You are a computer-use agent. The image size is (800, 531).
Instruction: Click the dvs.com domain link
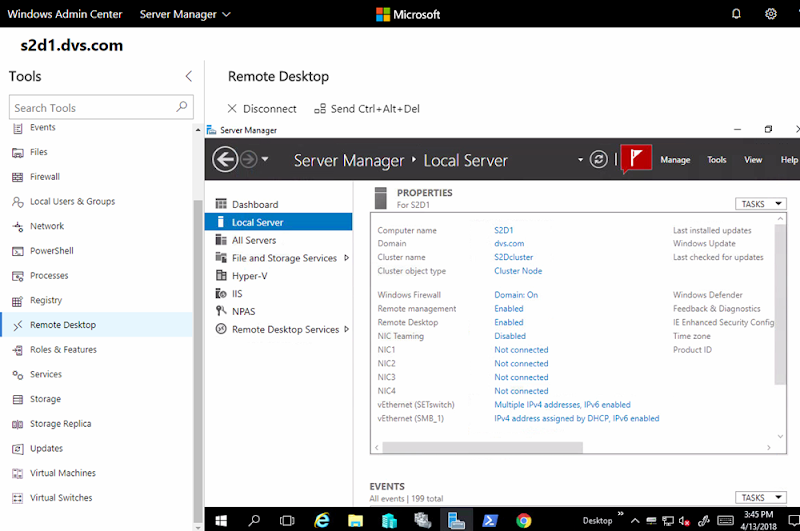pyautogui.click(x=509, y=243)
